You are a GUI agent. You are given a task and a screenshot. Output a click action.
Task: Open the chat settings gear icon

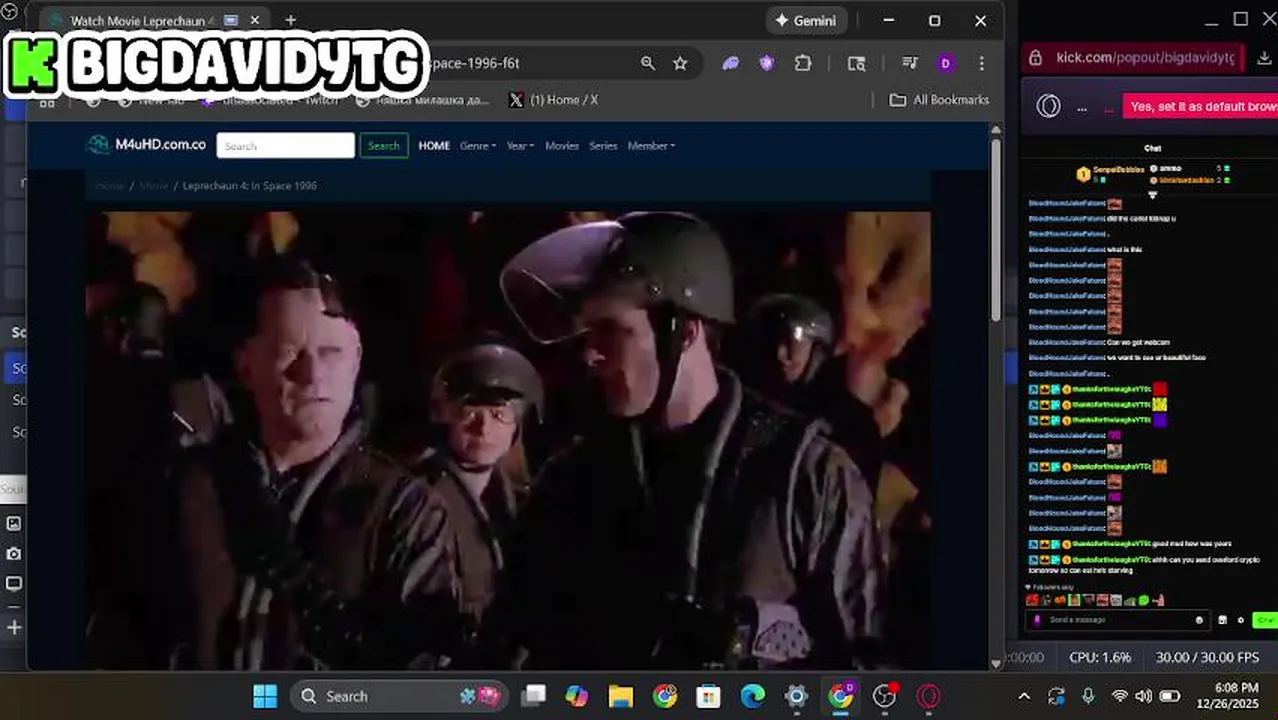[x=1241, y=620]
